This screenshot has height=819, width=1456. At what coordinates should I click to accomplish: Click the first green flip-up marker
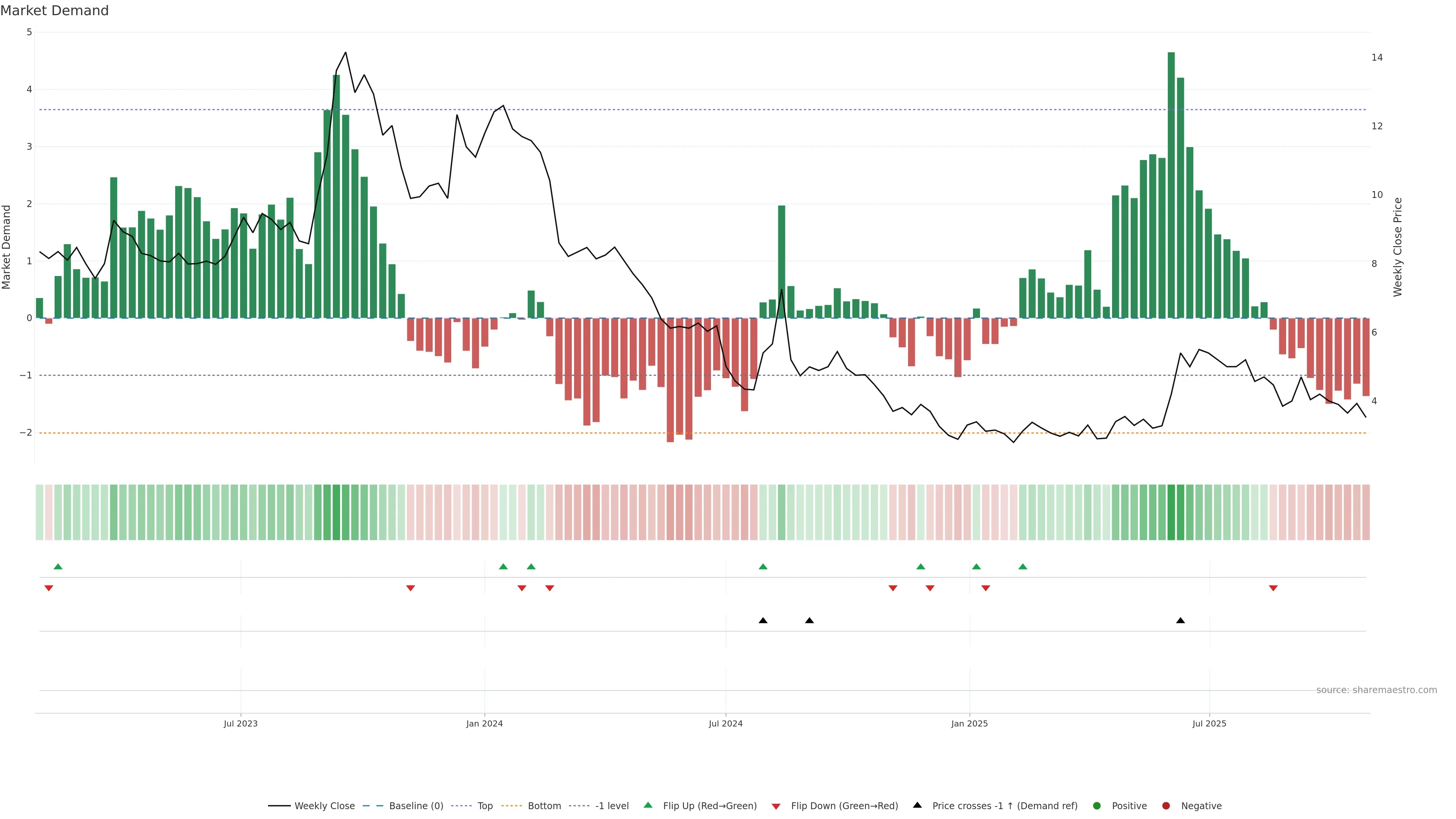(58, 566)
